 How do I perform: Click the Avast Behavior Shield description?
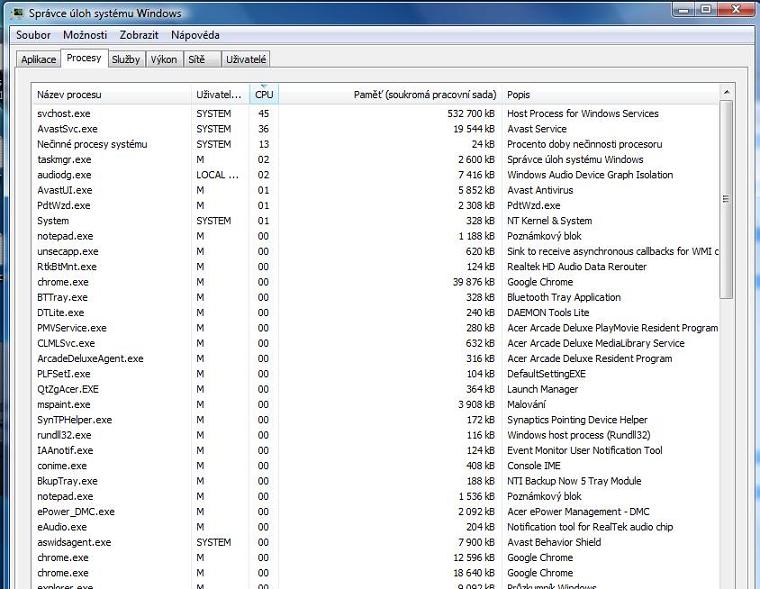[x=554, y=542]
